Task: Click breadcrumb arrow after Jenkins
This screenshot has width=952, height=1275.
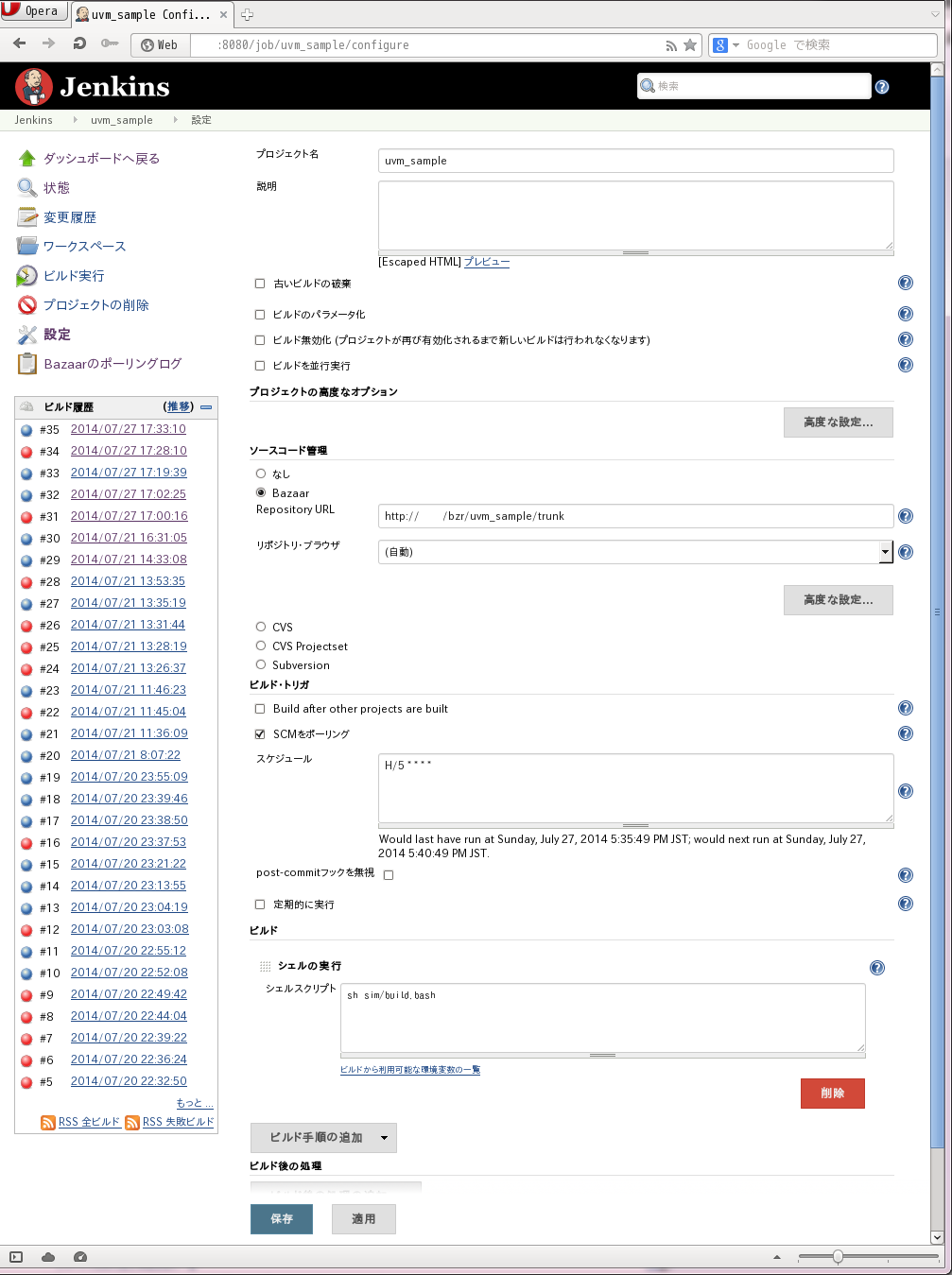Action: (x=76, y=120)
